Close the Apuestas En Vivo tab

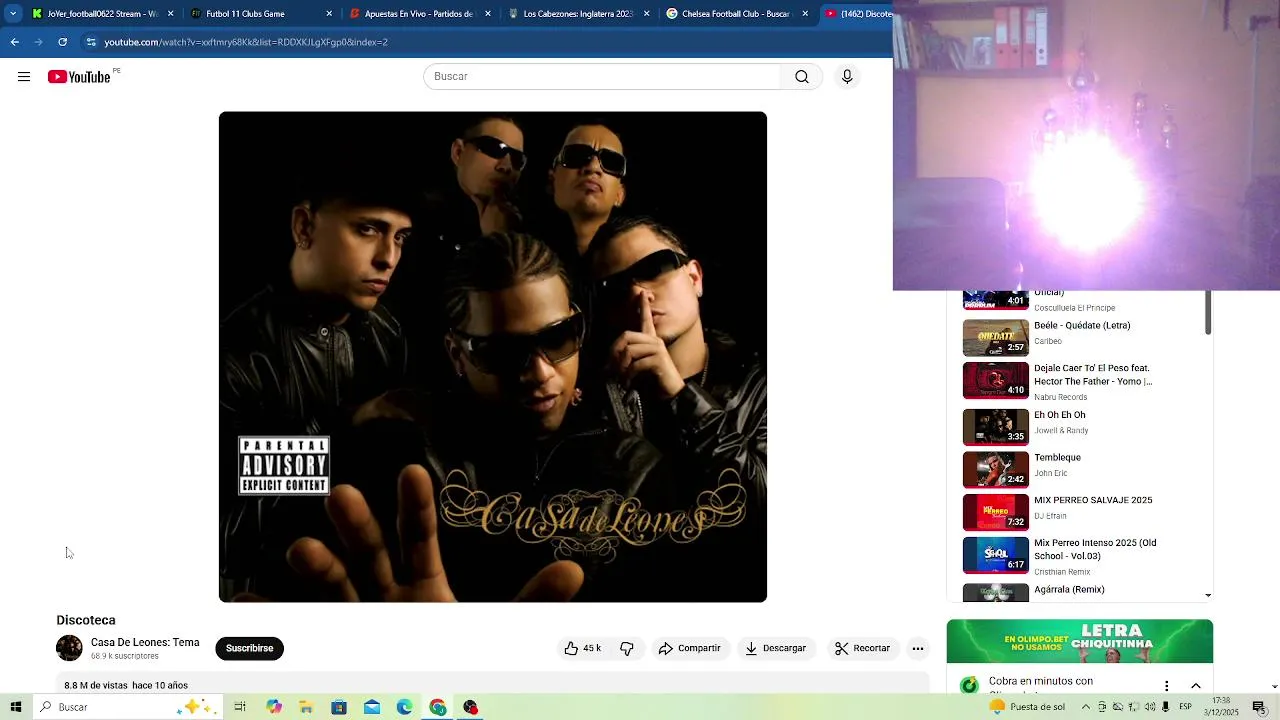[488, 14]
